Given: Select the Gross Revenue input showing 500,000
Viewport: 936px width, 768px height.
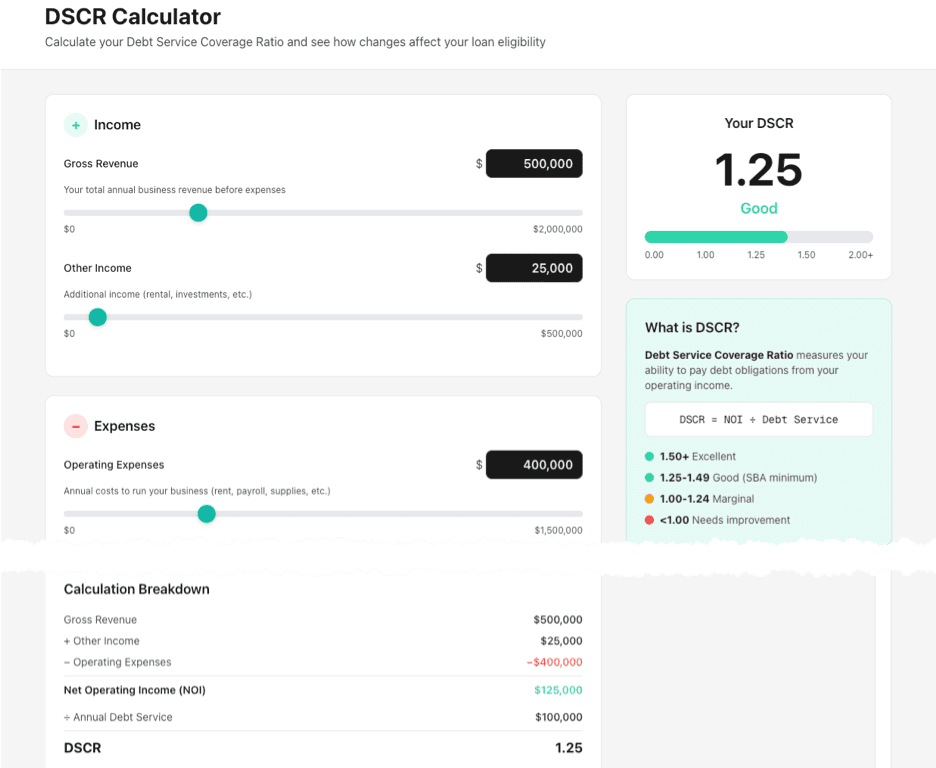Looking at the screenshot, I should [x=534, y=163].
